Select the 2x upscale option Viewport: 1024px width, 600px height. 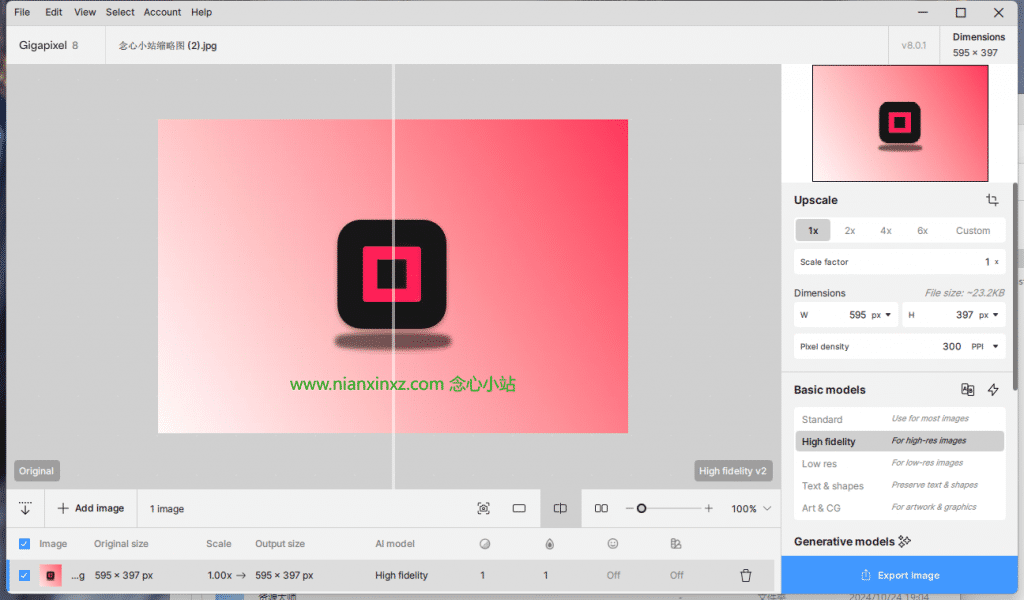point(850,230)
